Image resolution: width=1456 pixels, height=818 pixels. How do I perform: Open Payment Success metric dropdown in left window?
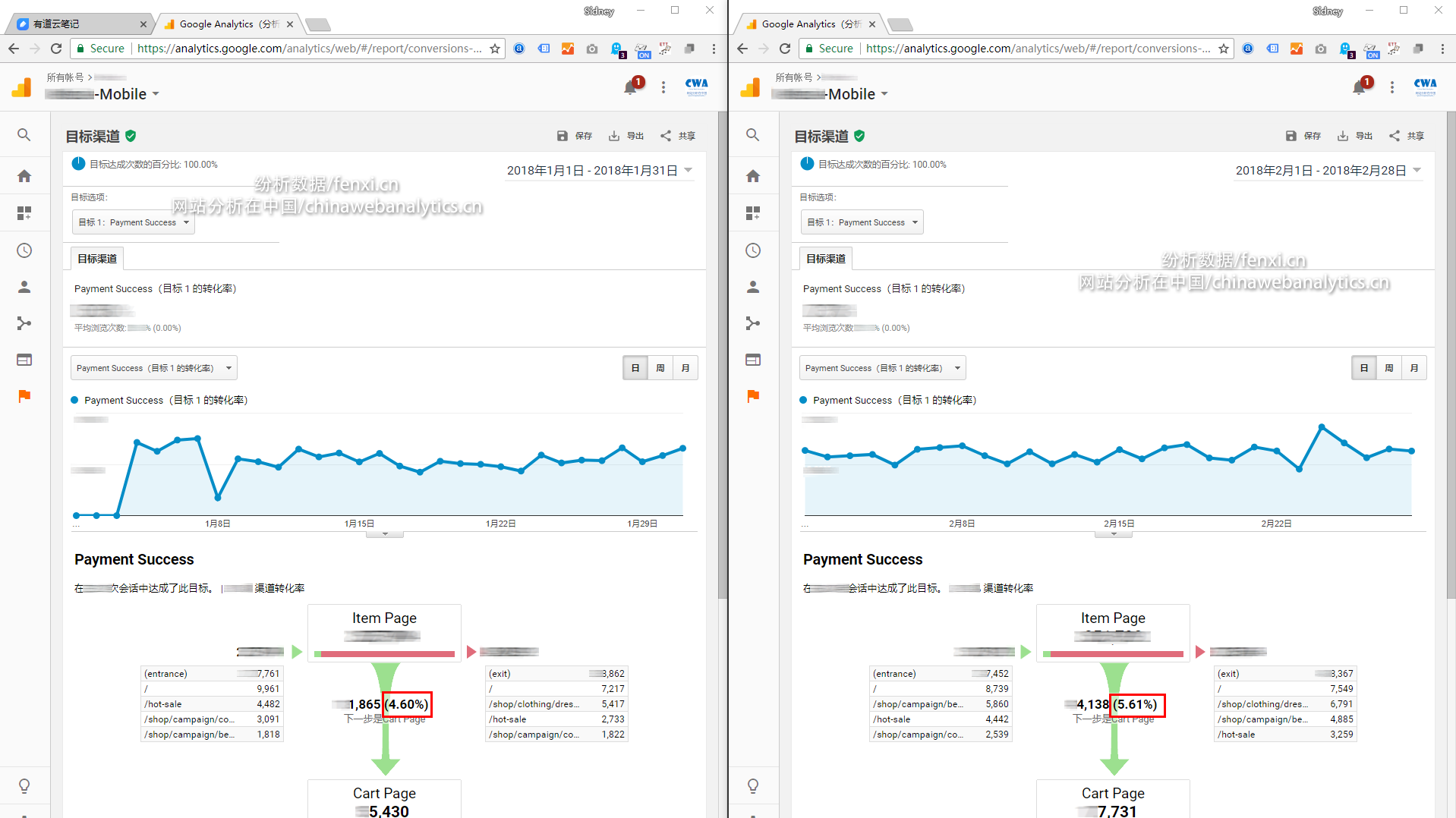153,368
